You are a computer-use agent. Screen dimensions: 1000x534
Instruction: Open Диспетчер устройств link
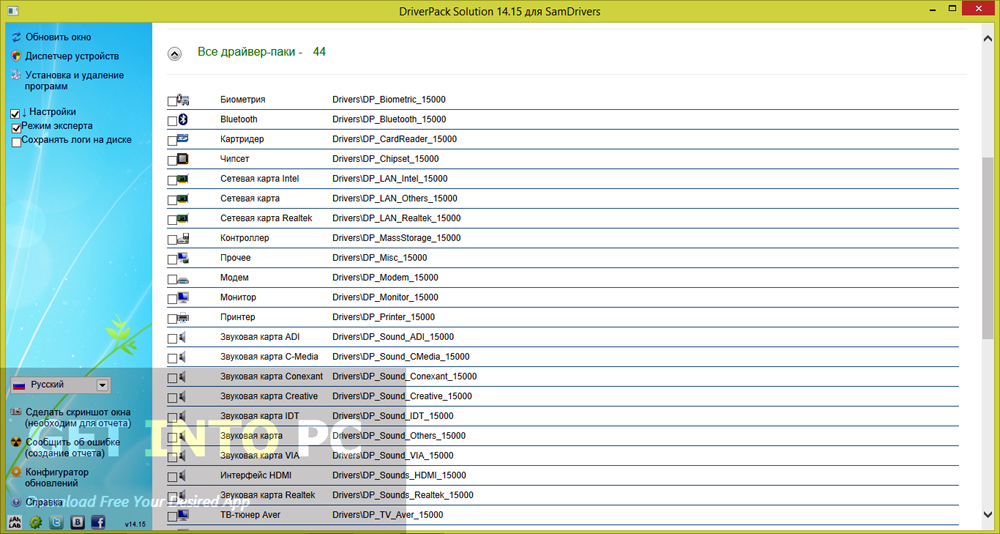tap(72, 56)
